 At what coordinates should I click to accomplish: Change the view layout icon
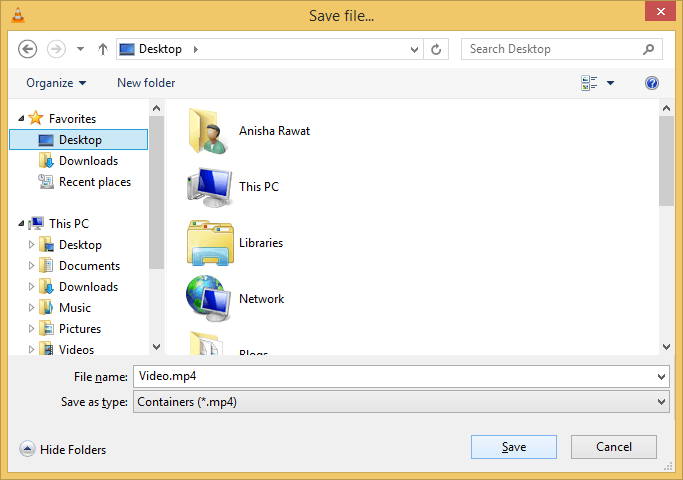[x=589, y=83]
